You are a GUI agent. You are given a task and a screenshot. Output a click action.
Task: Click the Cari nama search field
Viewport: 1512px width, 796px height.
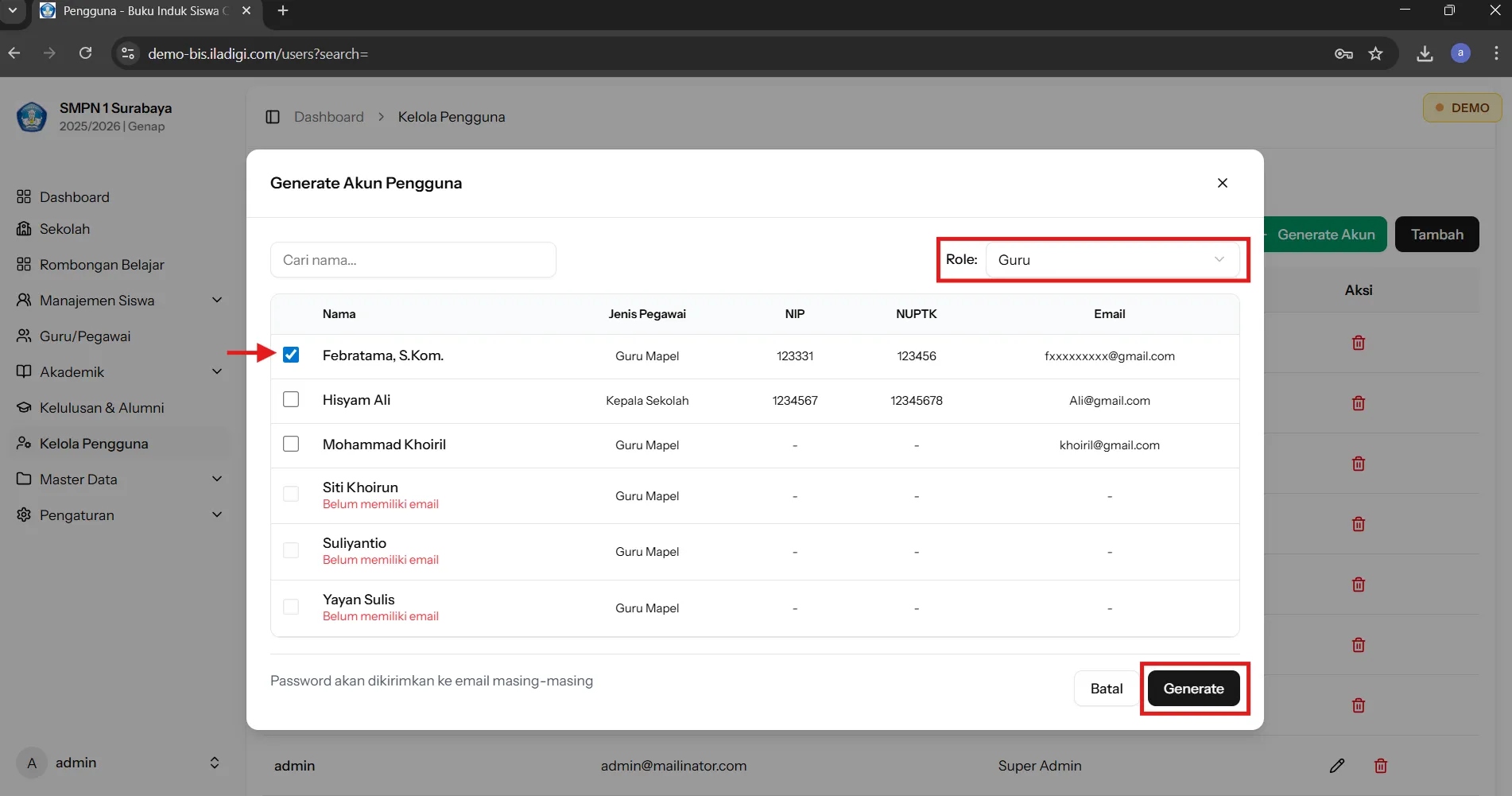tap(413, 260)
